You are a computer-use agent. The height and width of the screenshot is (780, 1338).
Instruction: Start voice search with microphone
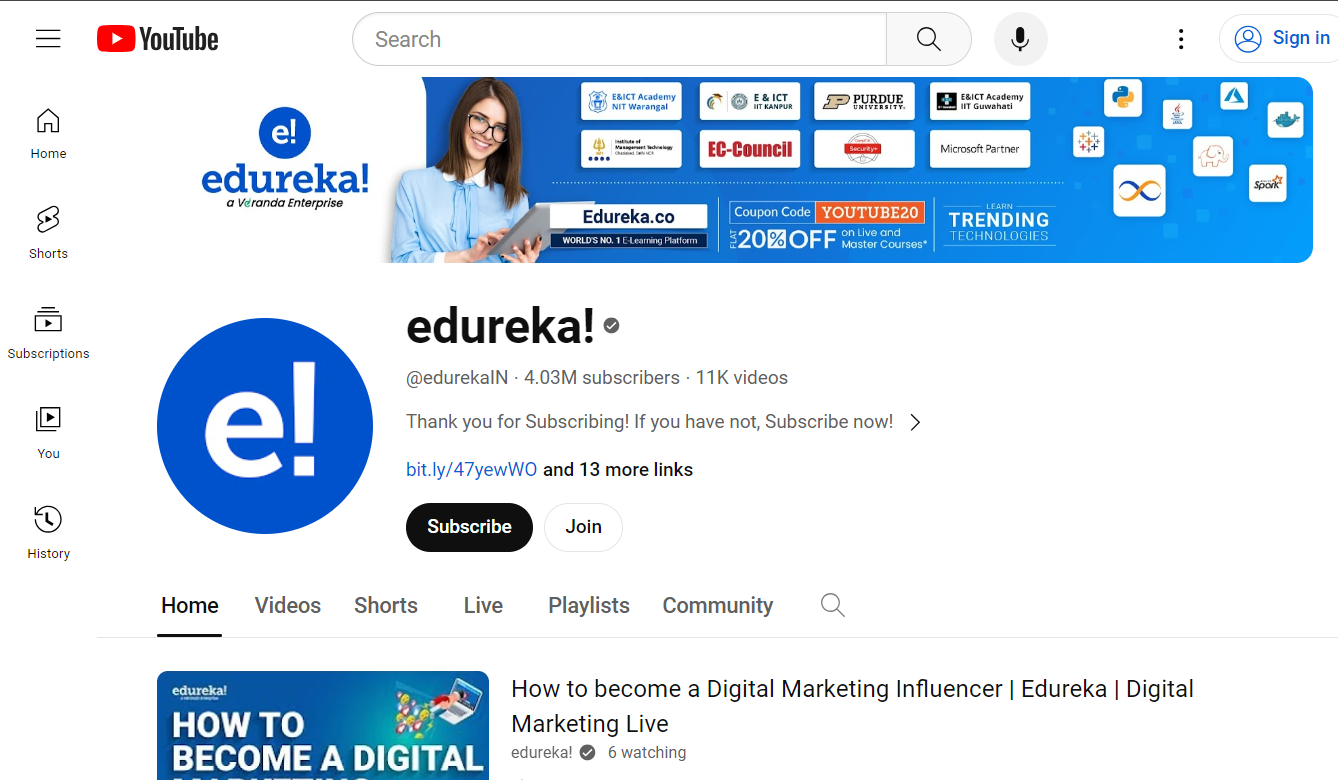pos(1020,39)
